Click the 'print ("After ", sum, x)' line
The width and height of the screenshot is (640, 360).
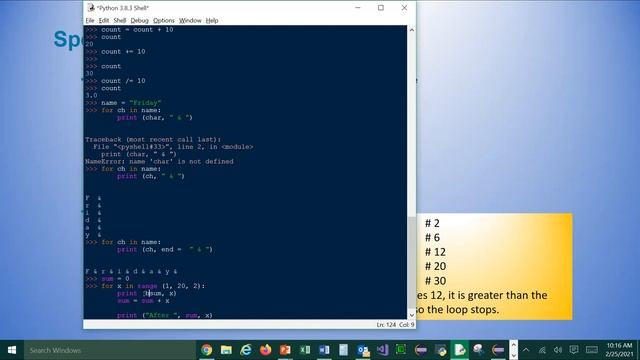click(164, 315)
